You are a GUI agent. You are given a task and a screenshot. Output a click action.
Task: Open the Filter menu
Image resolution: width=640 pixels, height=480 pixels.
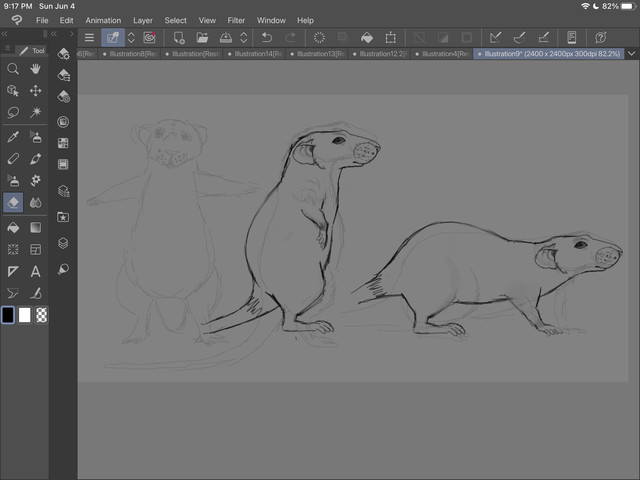coord(236,20)
